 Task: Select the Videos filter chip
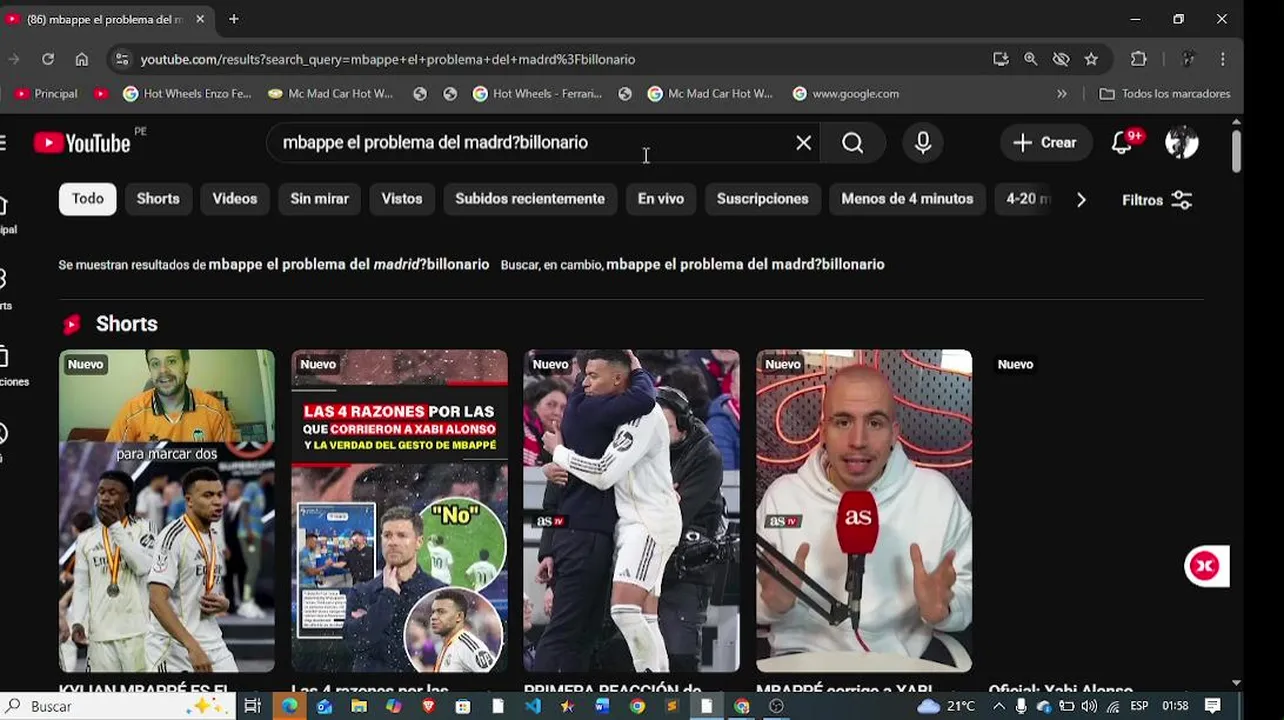coord(235,199)
